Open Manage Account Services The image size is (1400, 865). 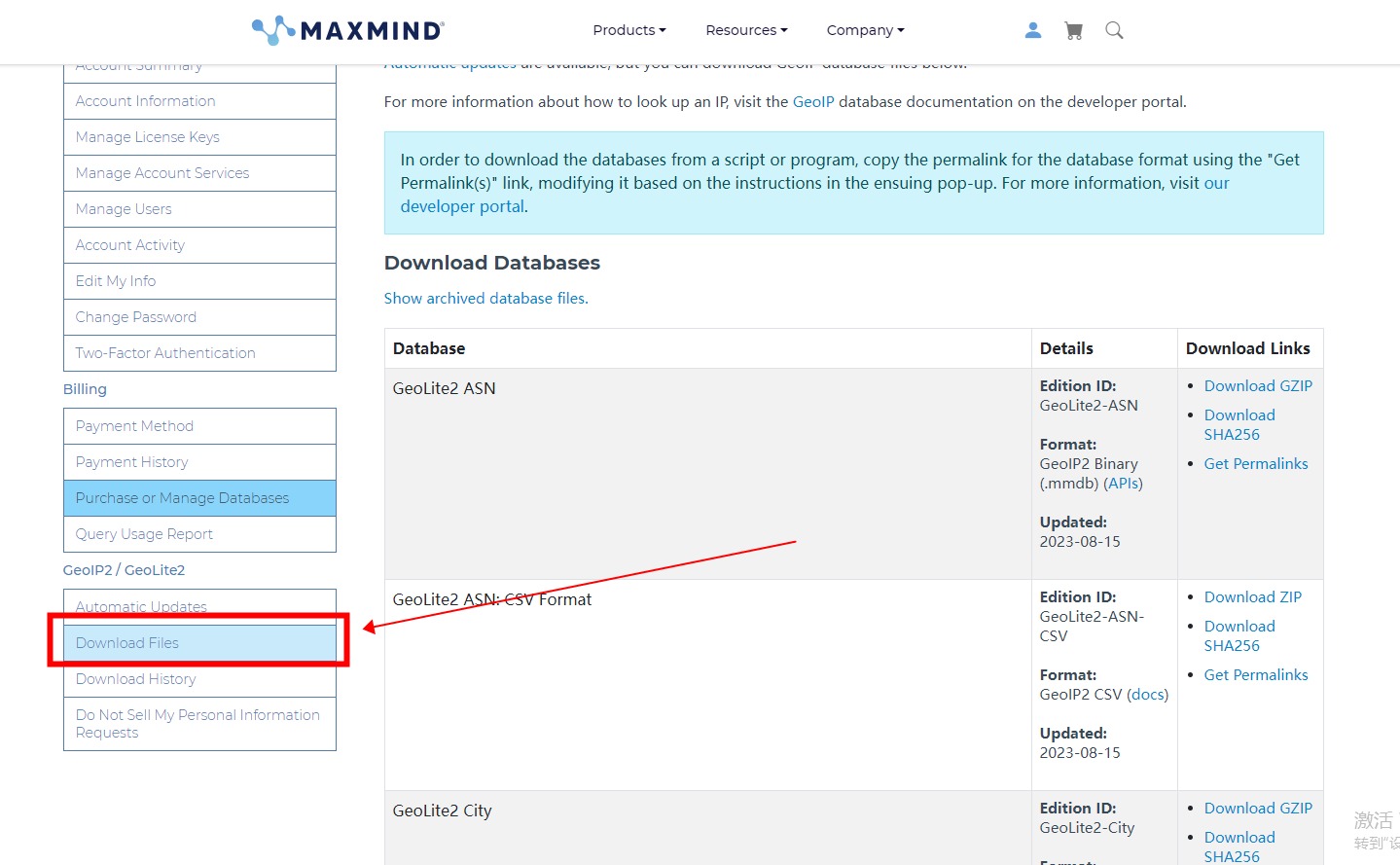click(199, 173)
